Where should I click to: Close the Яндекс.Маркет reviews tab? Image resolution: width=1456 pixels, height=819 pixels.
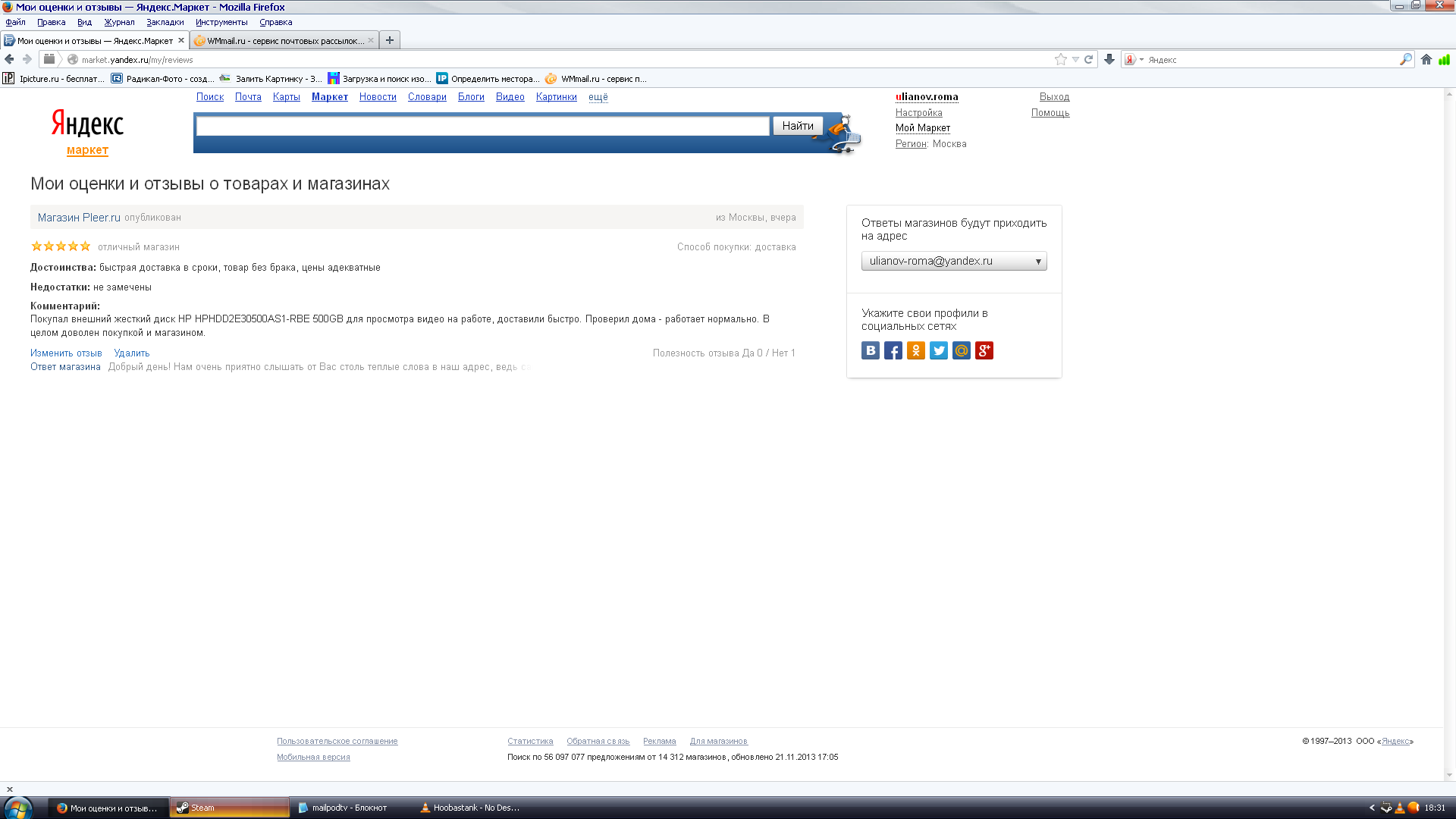(181, 40)
